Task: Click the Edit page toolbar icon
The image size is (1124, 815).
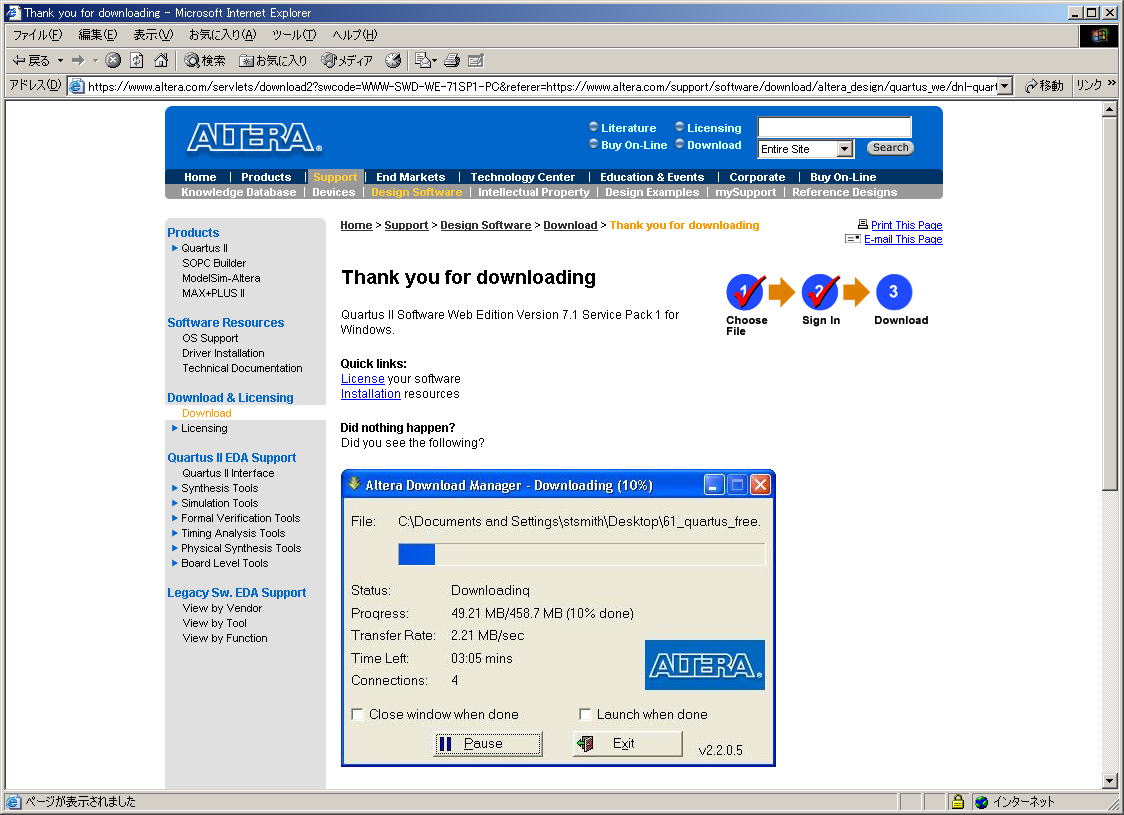Action: coord(475,60)
